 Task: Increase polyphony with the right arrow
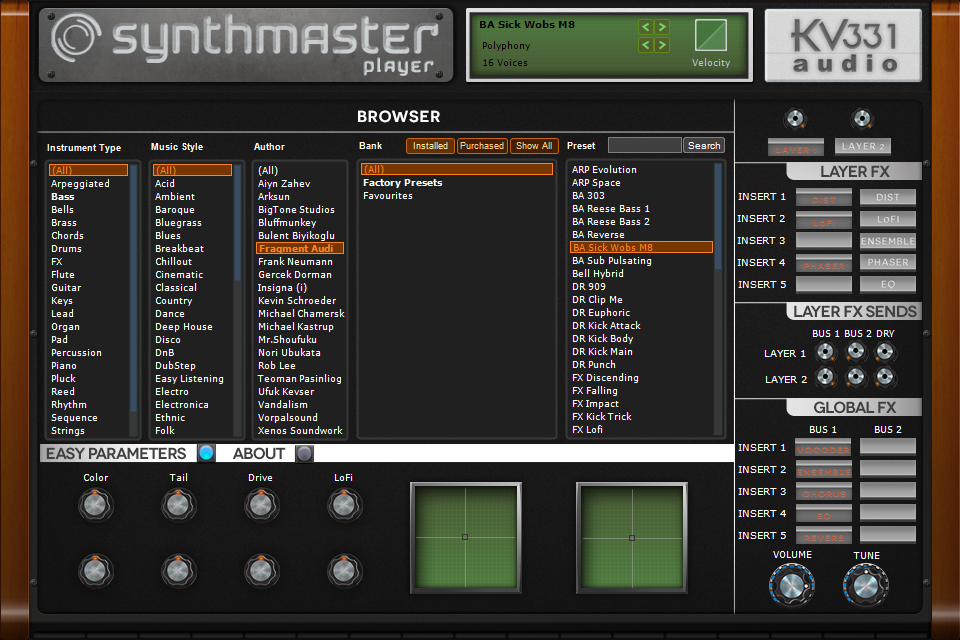pos(662,45)
